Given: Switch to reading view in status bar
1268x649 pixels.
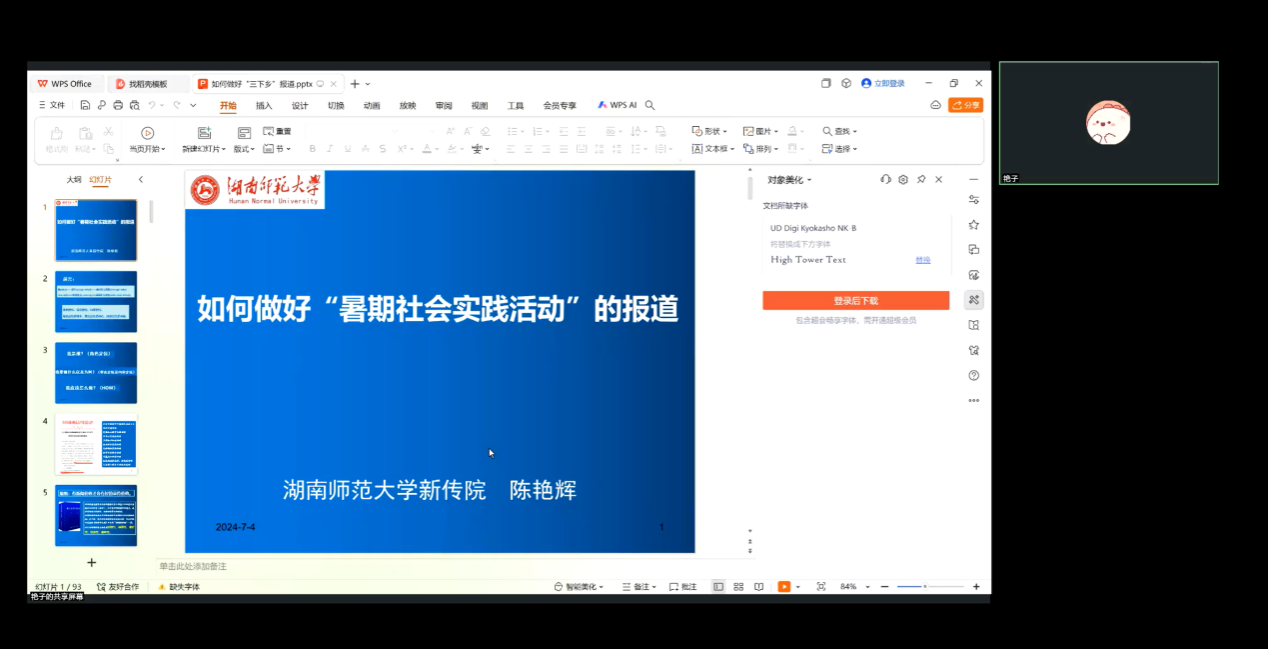Looking at the screenshot, I should coord(759,587).
